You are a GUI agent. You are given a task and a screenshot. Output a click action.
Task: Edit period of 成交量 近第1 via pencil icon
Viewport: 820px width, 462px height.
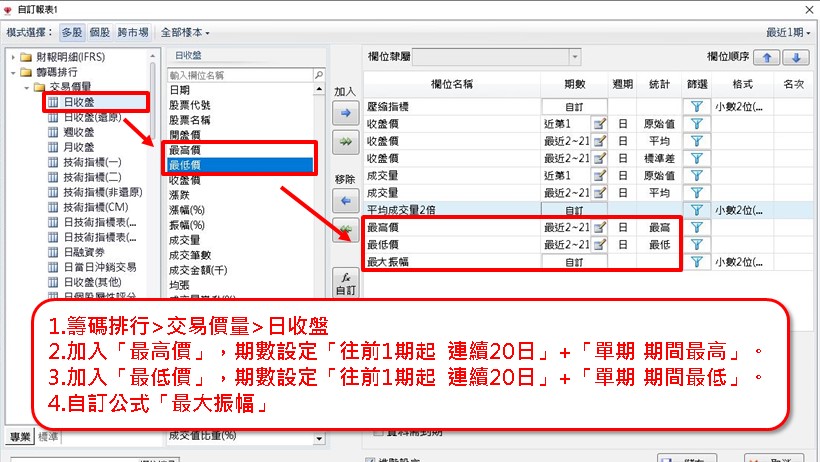599,176
